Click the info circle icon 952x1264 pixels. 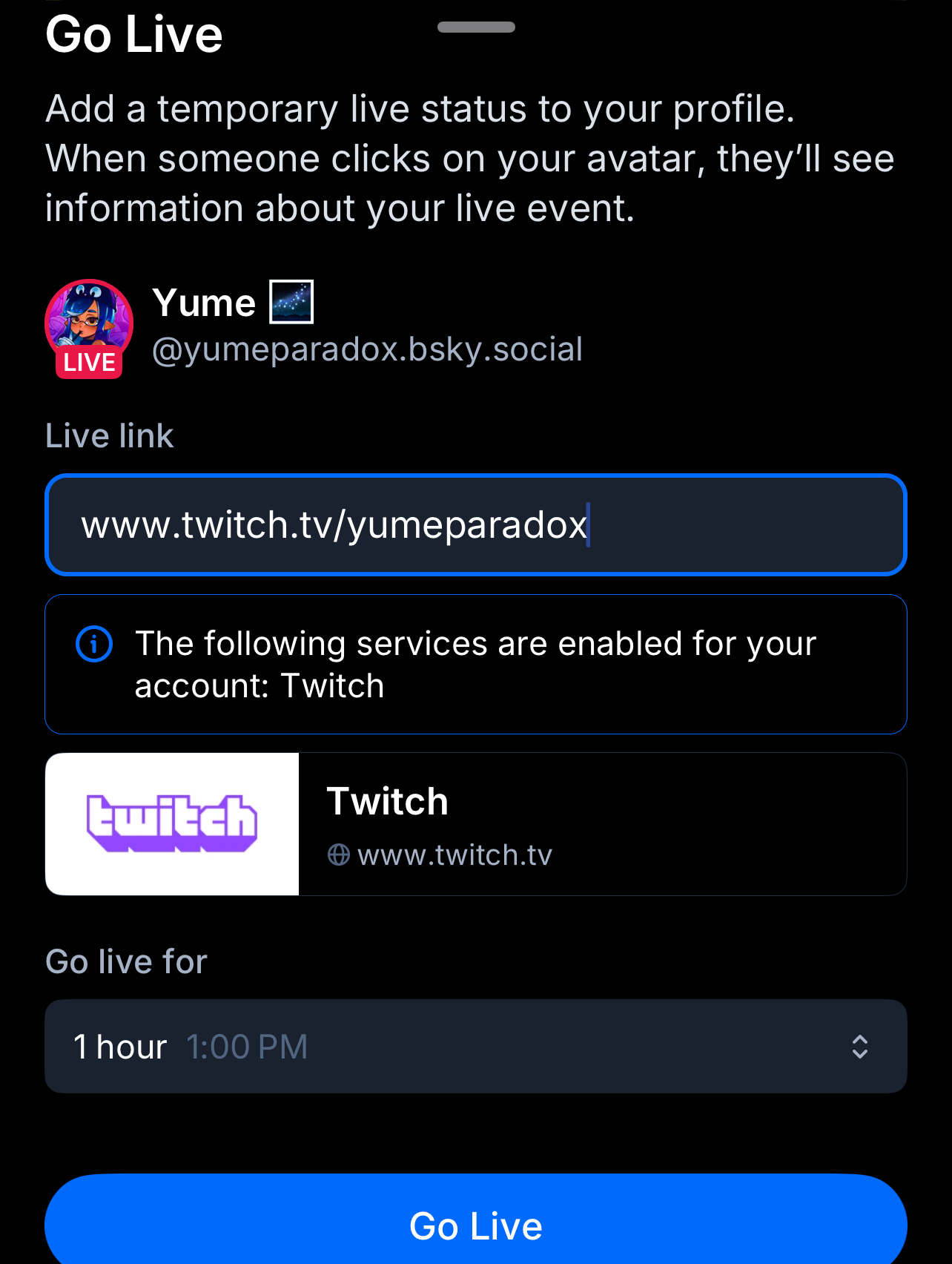94,644
